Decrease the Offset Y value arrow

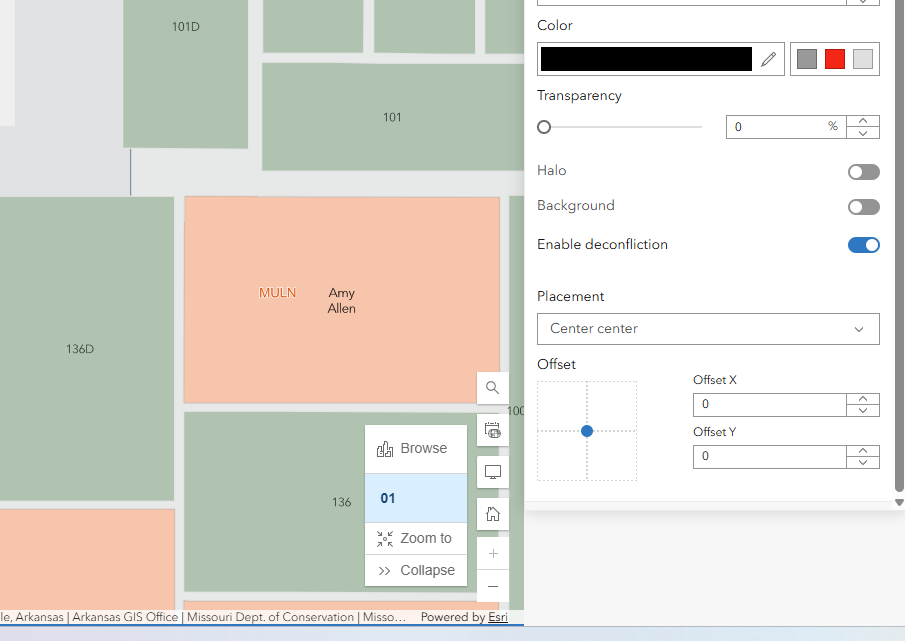(863, 463)
